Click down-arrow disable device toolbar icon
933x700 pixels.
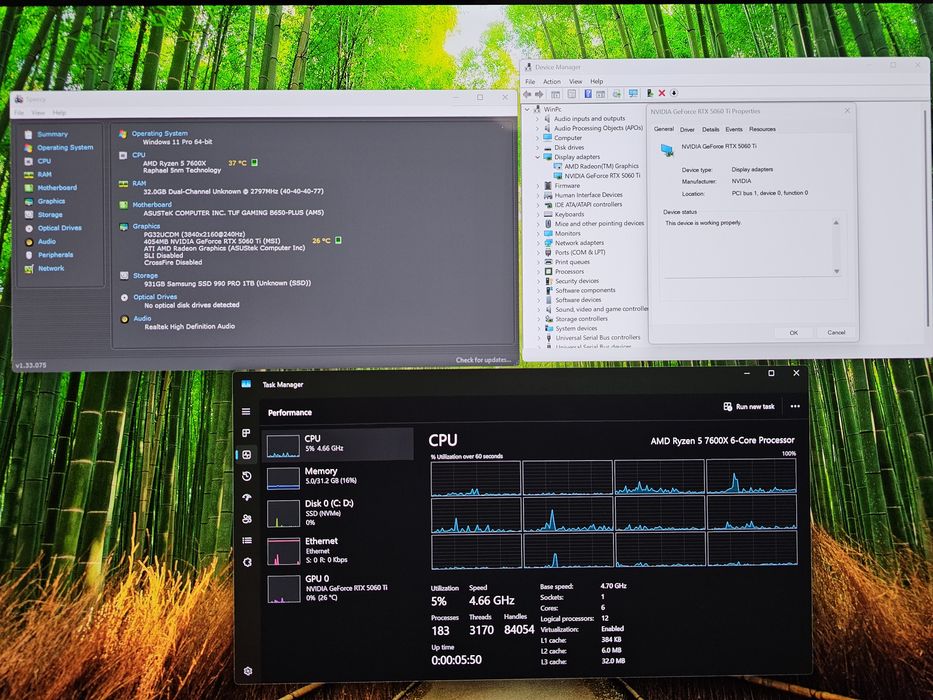pyautogui.click(x=674, y=93)
